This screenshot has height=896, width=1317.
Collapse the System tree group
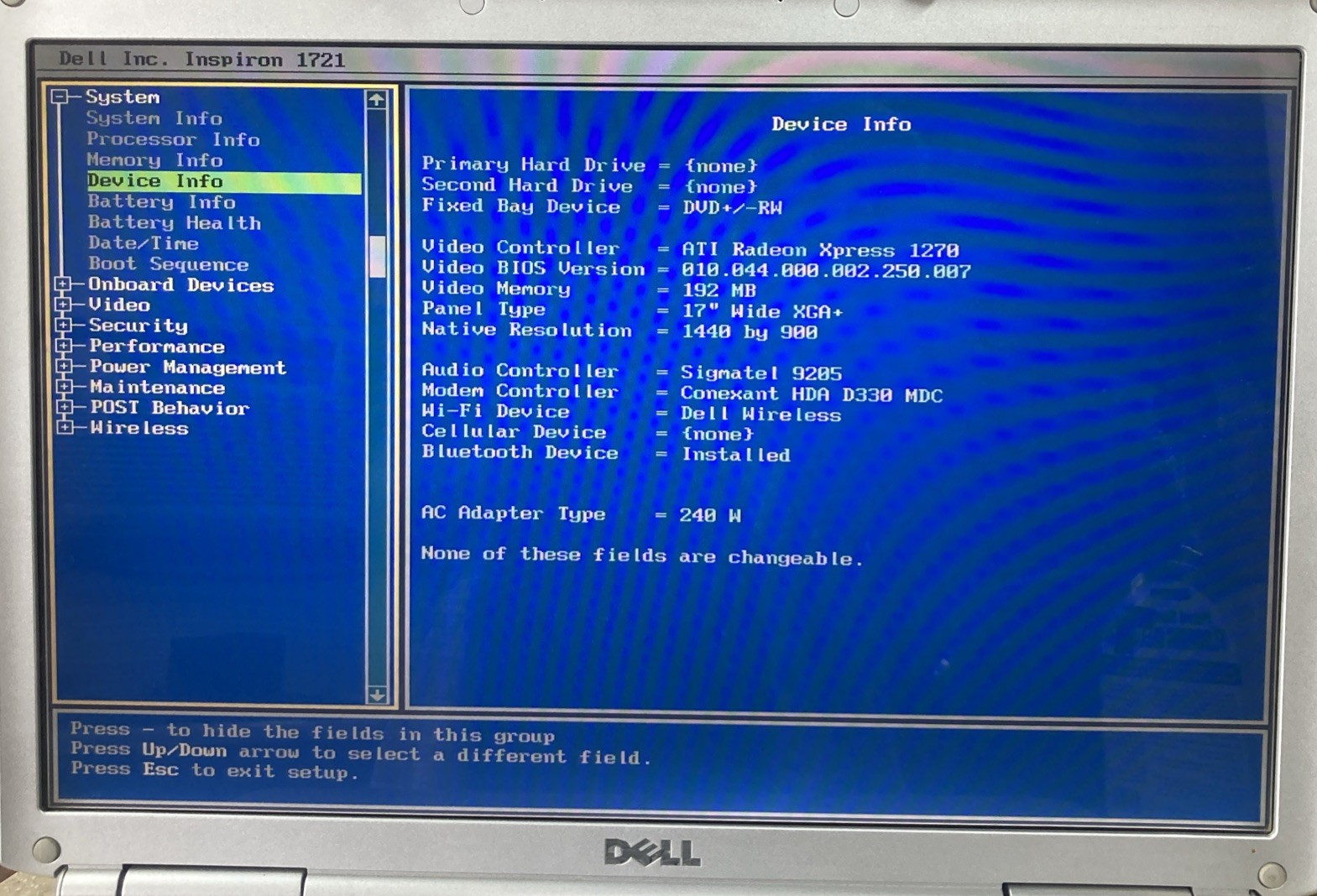[x=59, y=97]
